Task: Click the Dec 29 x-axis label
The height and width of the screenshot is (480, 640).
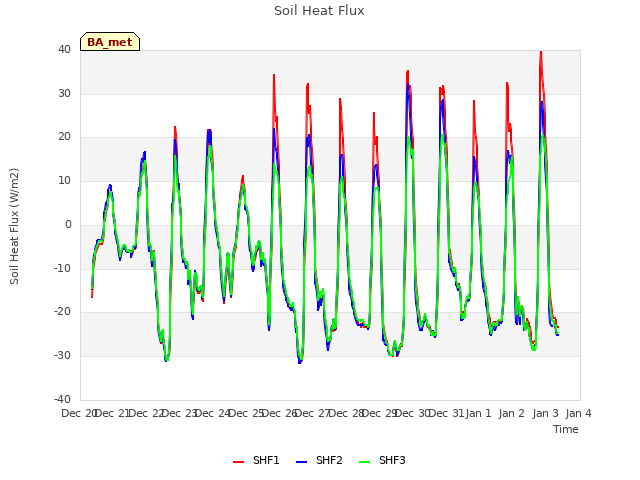Action: (380, 413)
